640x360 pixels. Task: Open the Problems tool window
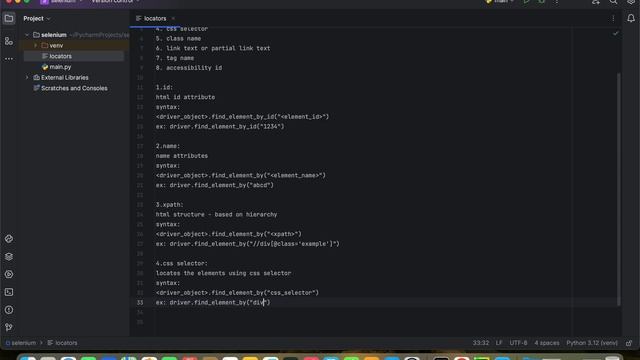click(x=9, y=310)
